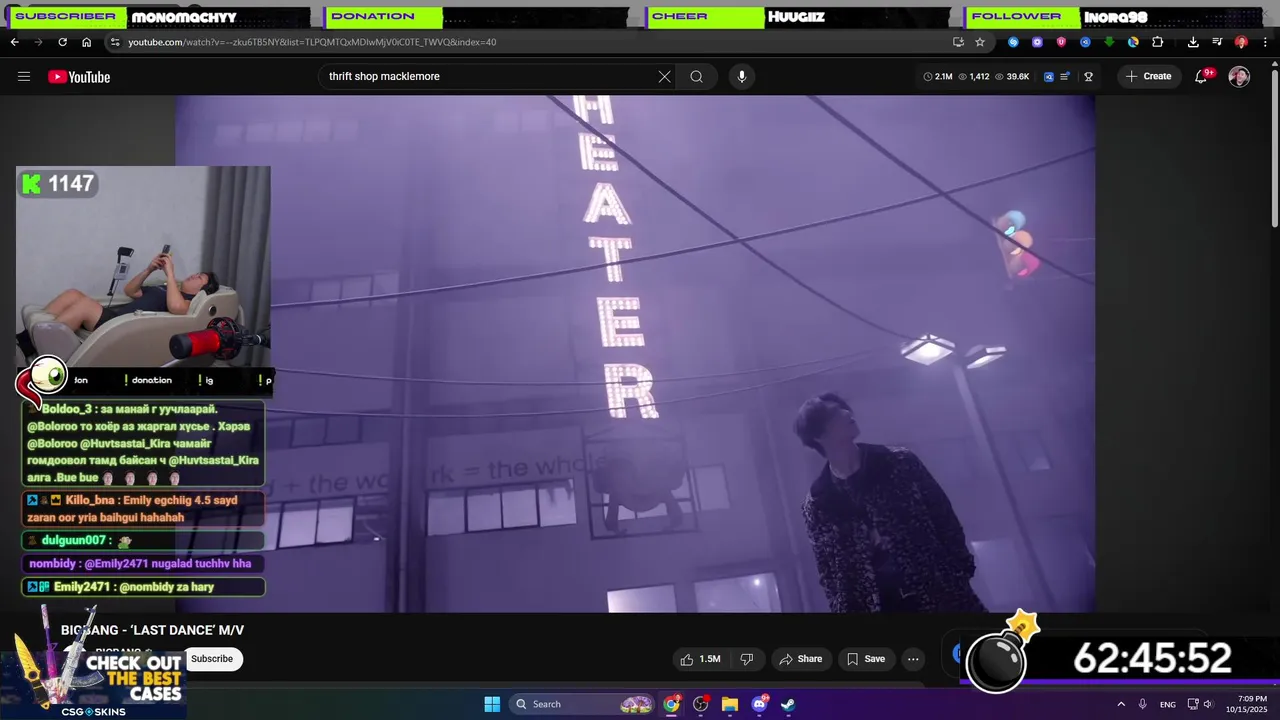Open the browser home page
This screenshot has height=720, width=1280.
[x=86, y=42]
